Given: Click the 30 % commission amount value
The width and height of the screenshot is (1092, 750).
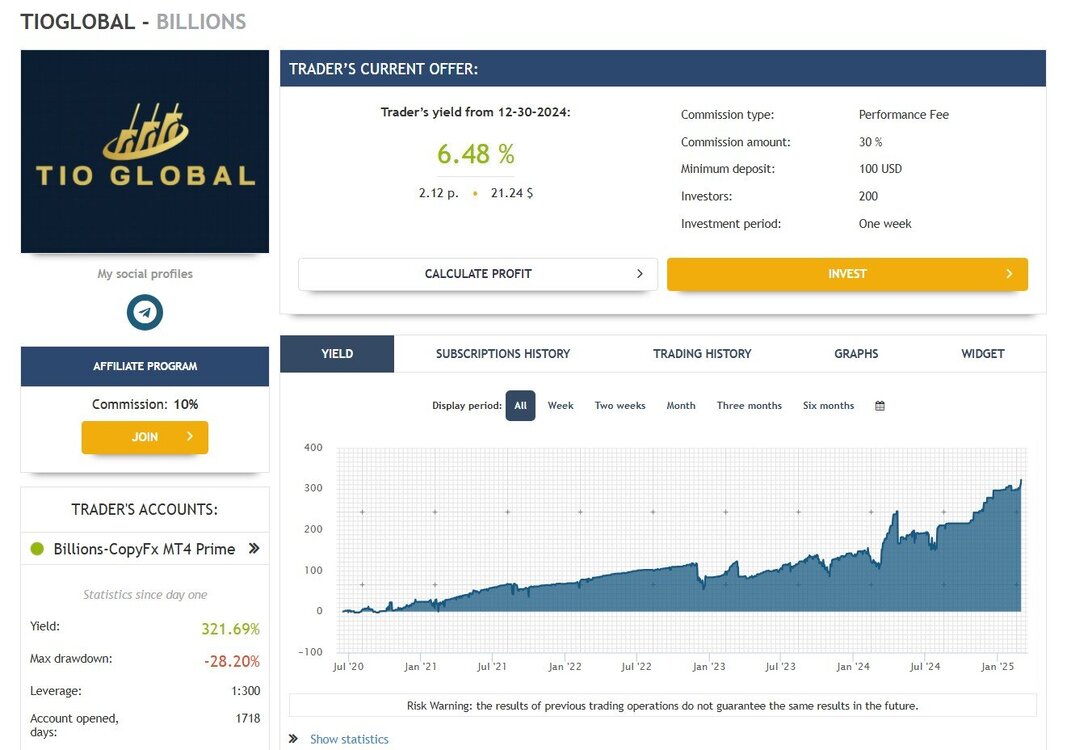Looking at the screenshot, I should pos(871,141).
